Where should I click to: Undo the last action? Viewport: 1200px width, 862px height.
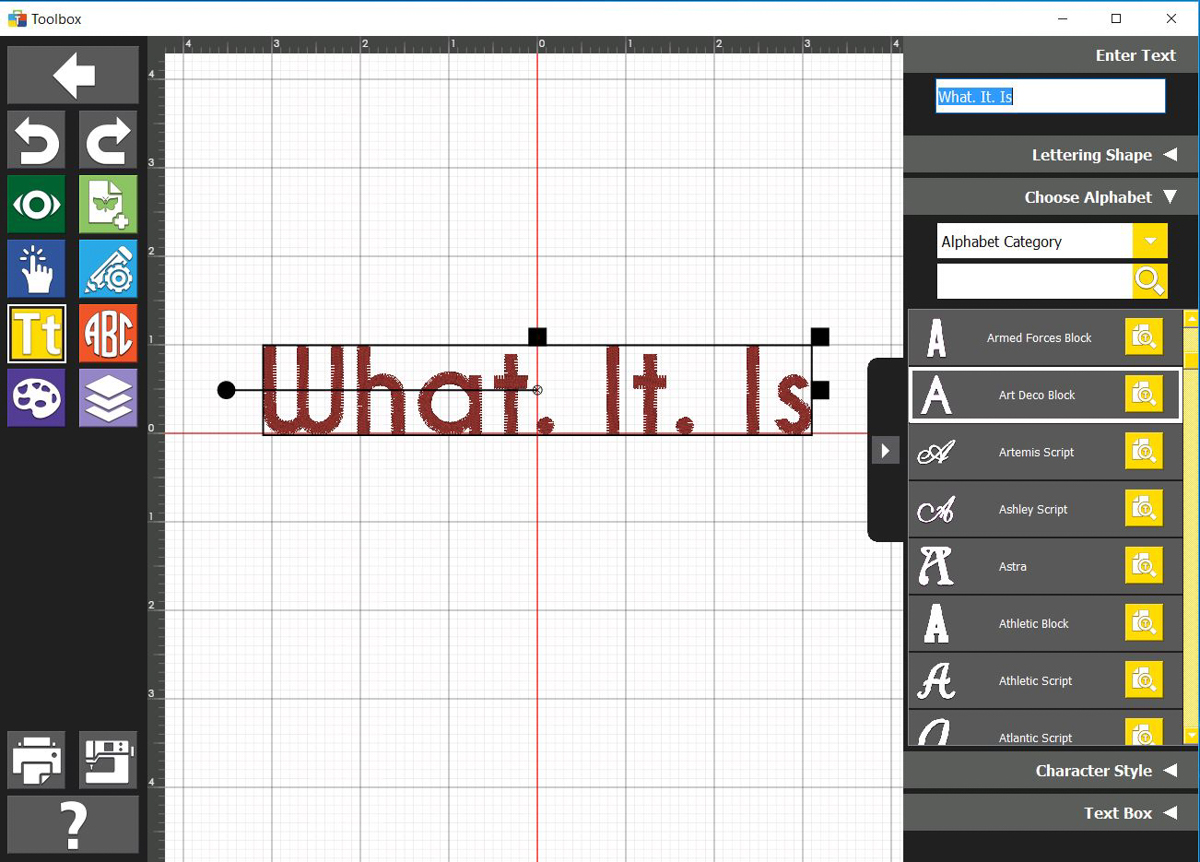[37, 139]
